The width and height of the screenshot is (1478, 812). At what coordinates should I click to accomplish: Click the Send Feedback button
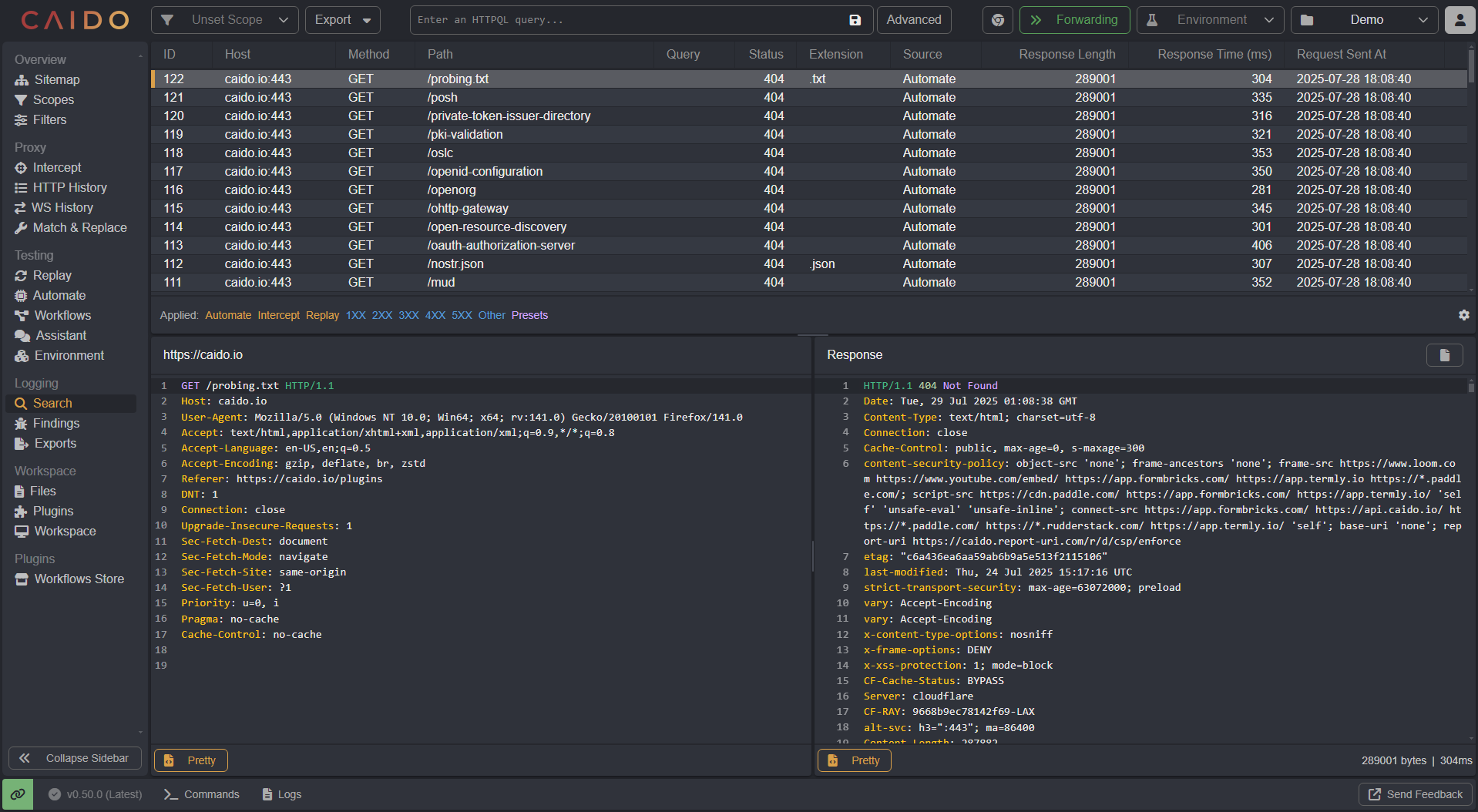[x=1416, y=794]
